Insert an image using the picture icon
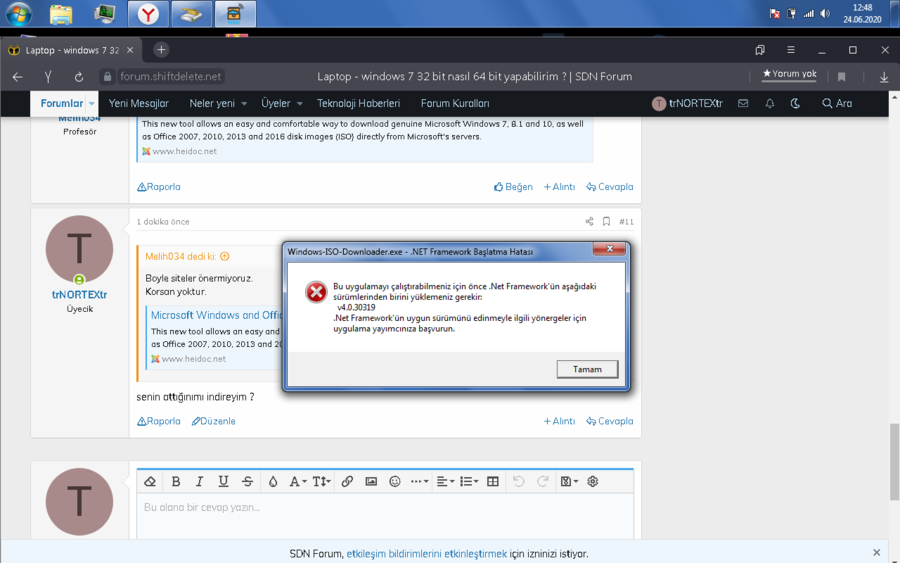The image size is (900, 563). point(371,482)
